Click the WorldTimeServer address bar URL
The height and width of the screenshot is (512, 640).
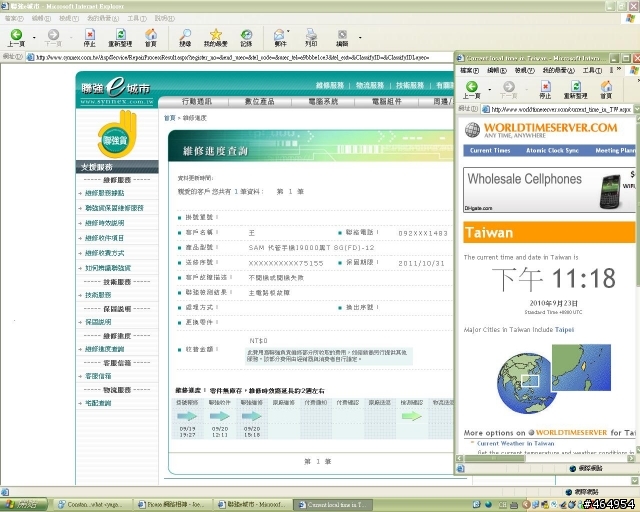click(561, 109)
